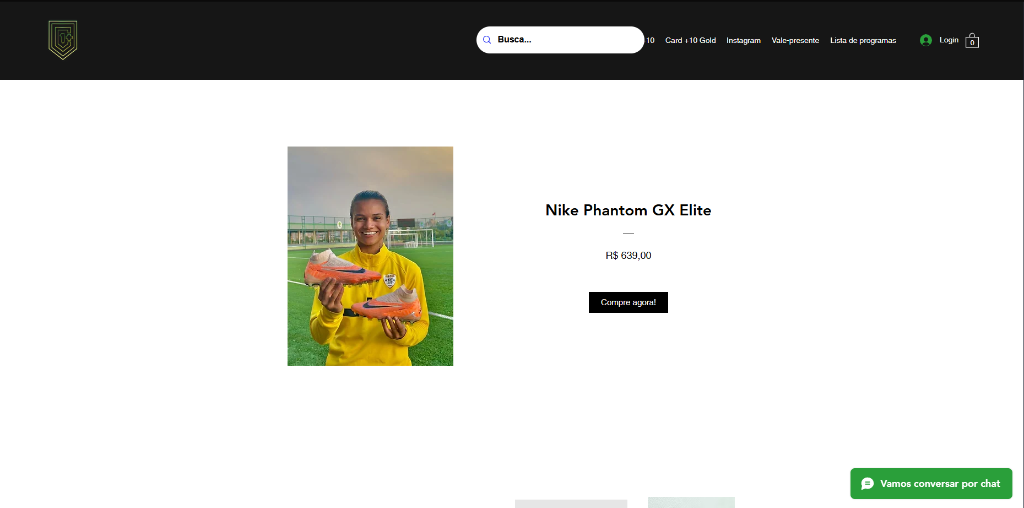This screenshot has width=1024, height=508.
Task: Focus the Busca search field
Action: click(560, 40)
